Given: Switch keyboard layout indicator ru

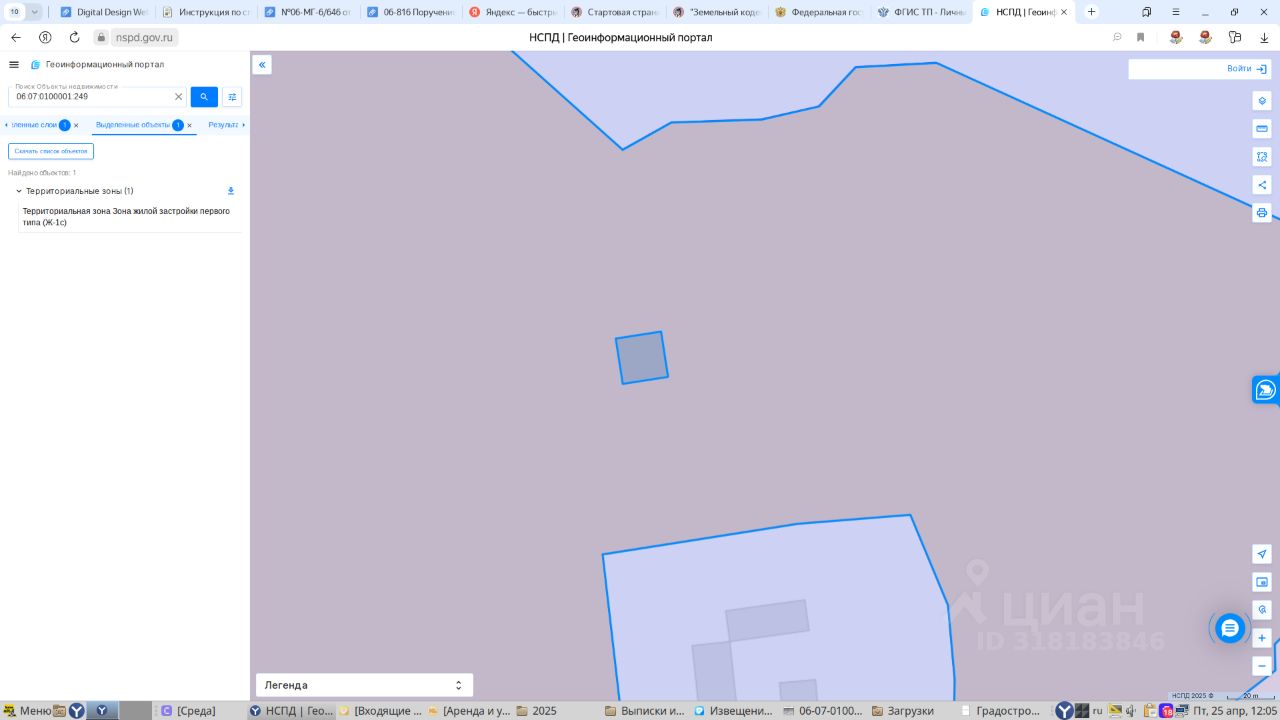Looking at the screenshot, I should pyautogui.click(x=1097, y=711).
